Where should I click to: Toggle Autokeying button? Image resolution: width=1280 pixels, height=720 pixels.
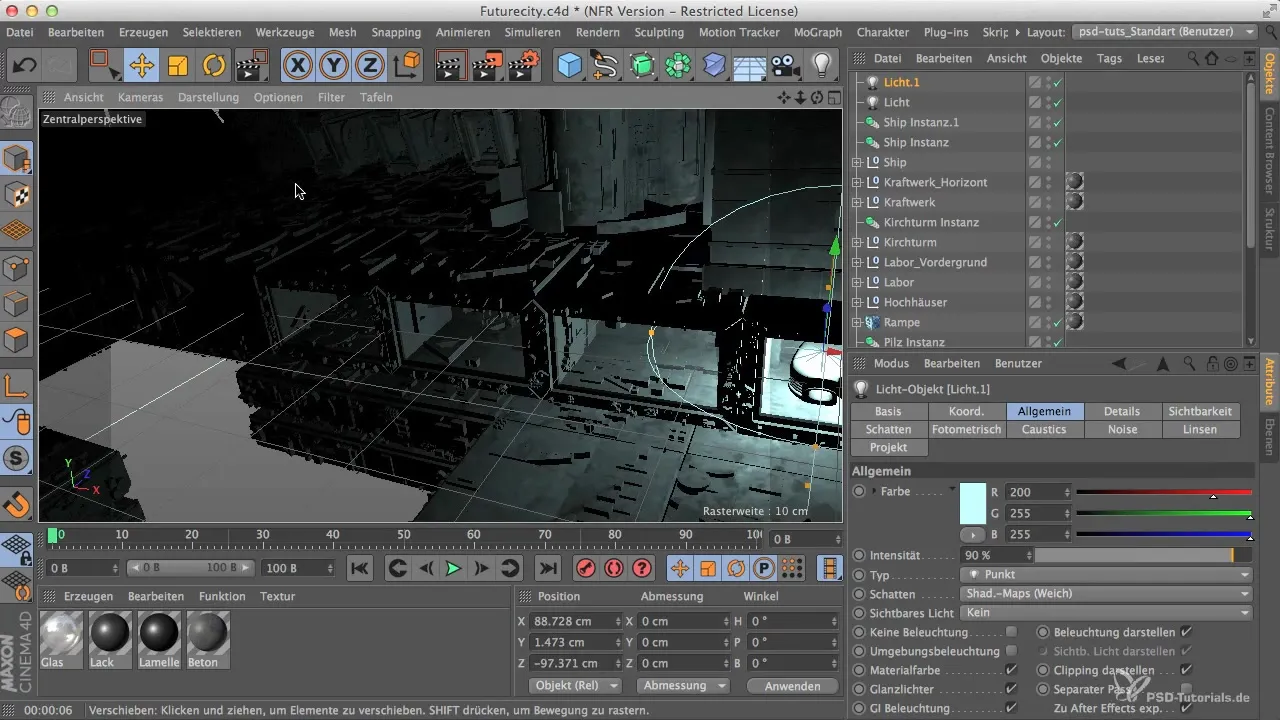(x=614, y=568)
